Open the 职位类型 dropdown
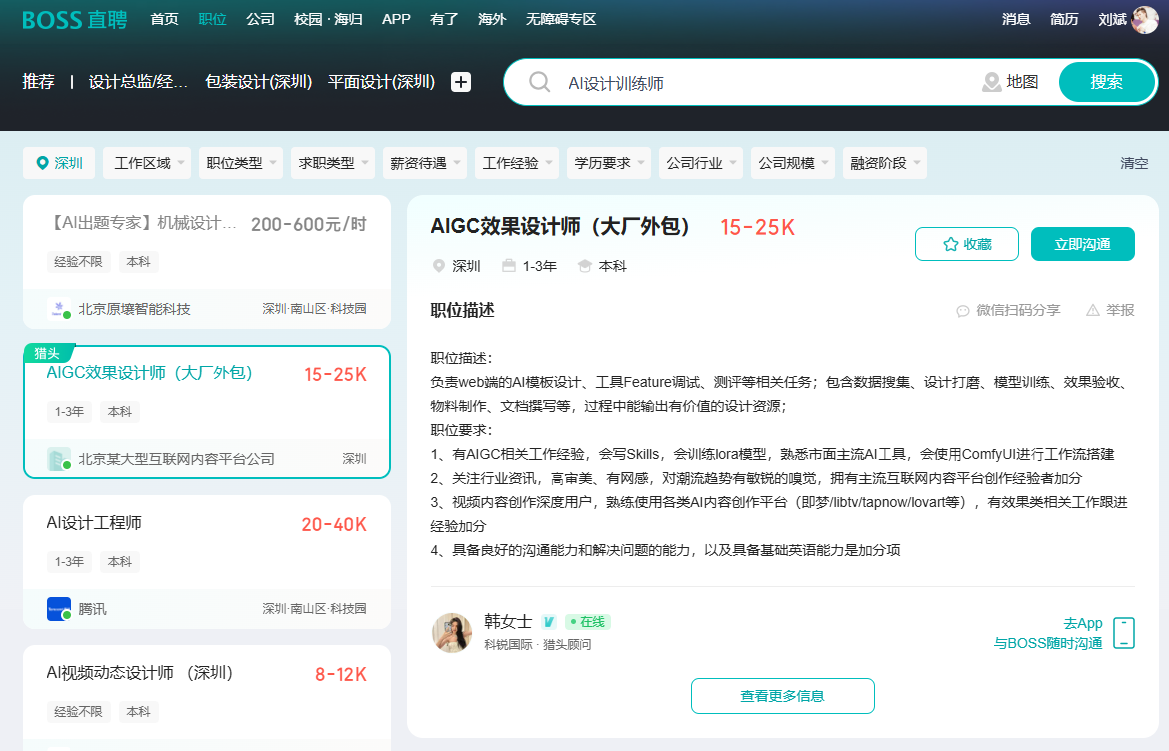This screenshot has height=751, width=1169. point(240,163)
